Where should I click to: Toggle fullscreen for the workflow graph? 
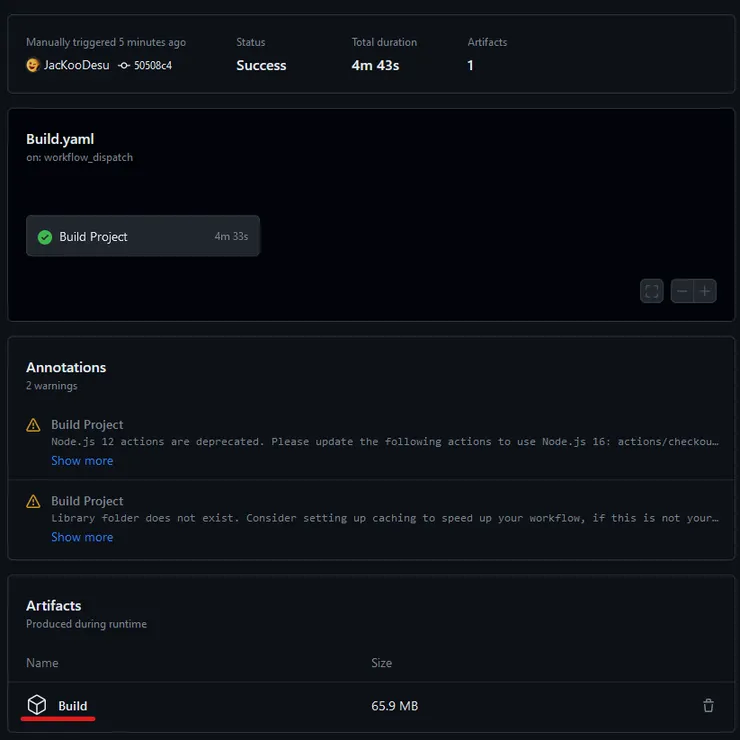pos(652,291)
